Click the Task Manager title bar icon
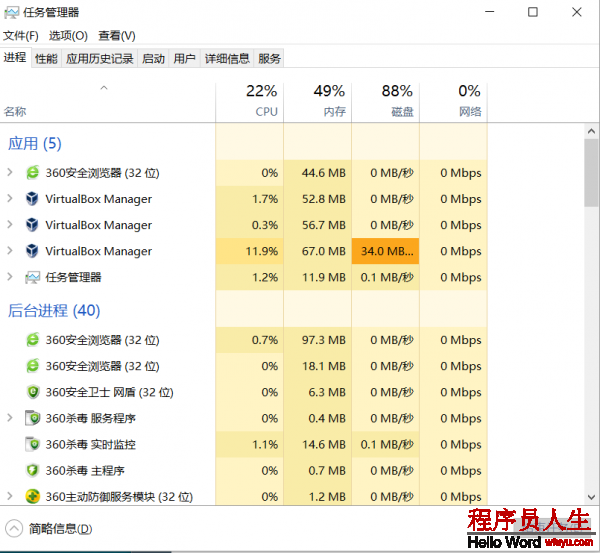 [x=11, y=12]
